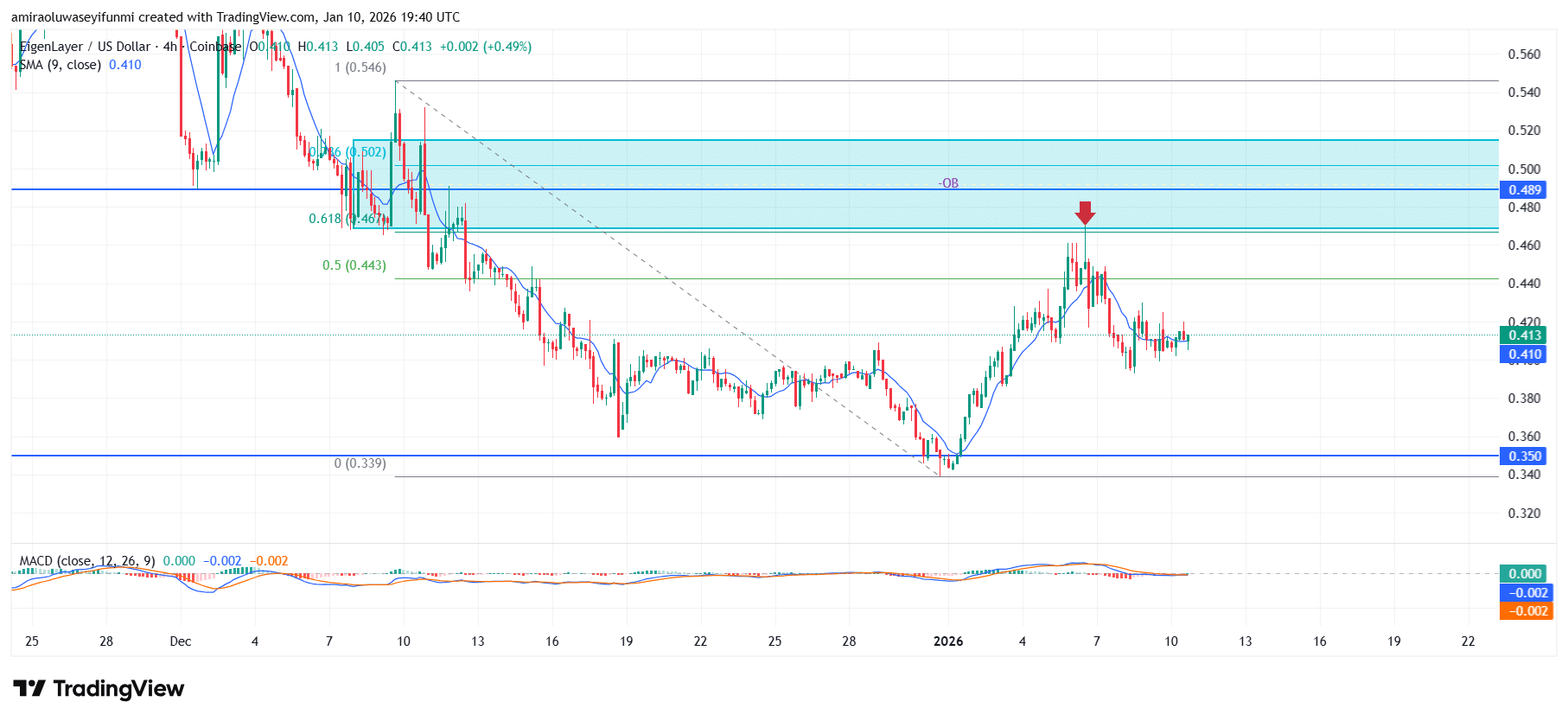Click the chart attribution header text
The image size is (1568, 721).
[235, 17]
